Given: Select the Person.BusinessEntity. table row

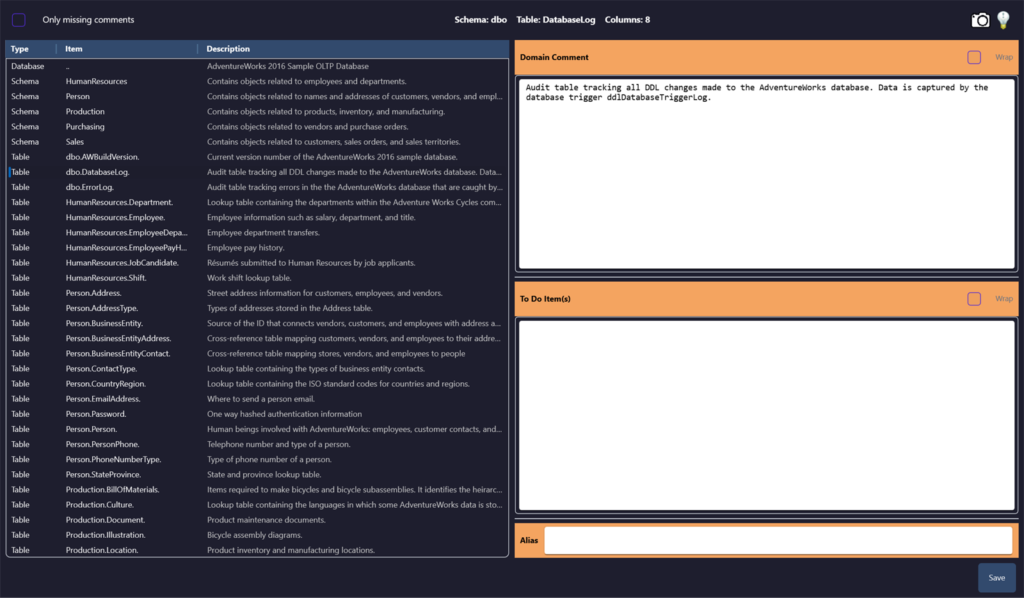Looking at the screenshot, I should coord(257,323).
